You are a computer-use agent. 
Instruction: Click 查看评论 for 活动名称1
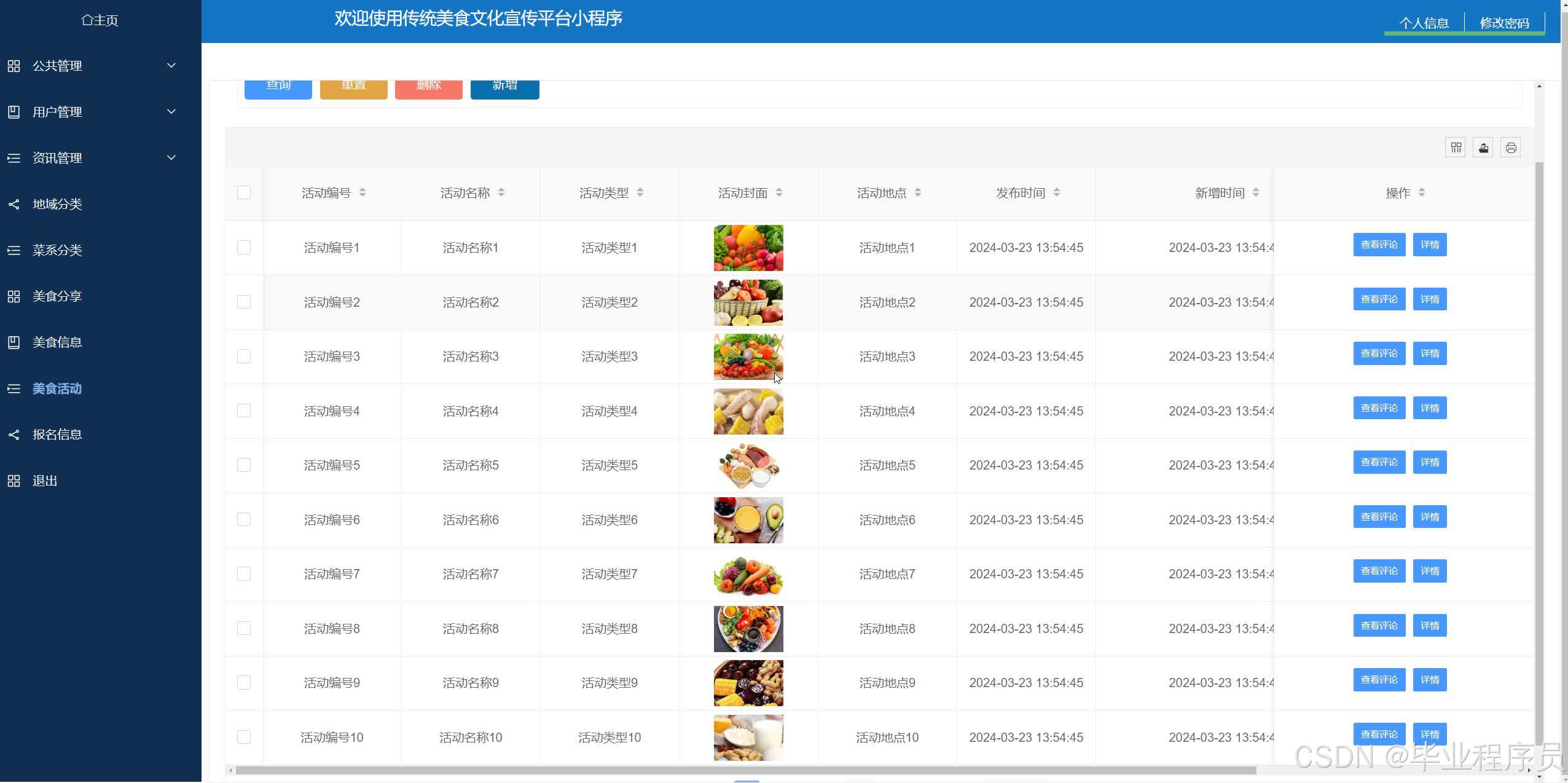pyautogui.click(x=1379, y=245)
